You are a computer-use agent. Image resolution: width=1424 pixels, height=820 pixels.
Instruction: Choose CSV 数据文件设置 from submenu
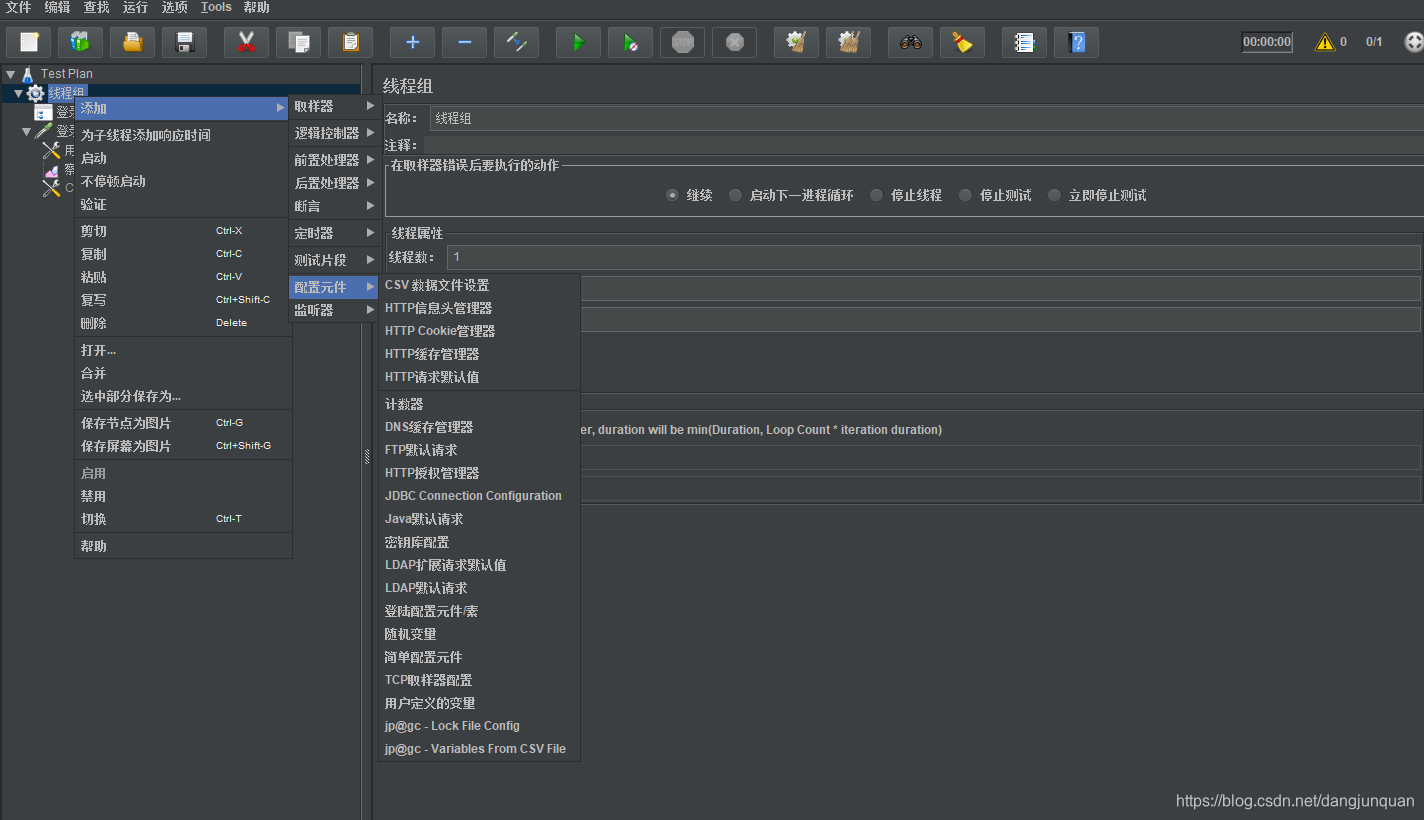480,285
